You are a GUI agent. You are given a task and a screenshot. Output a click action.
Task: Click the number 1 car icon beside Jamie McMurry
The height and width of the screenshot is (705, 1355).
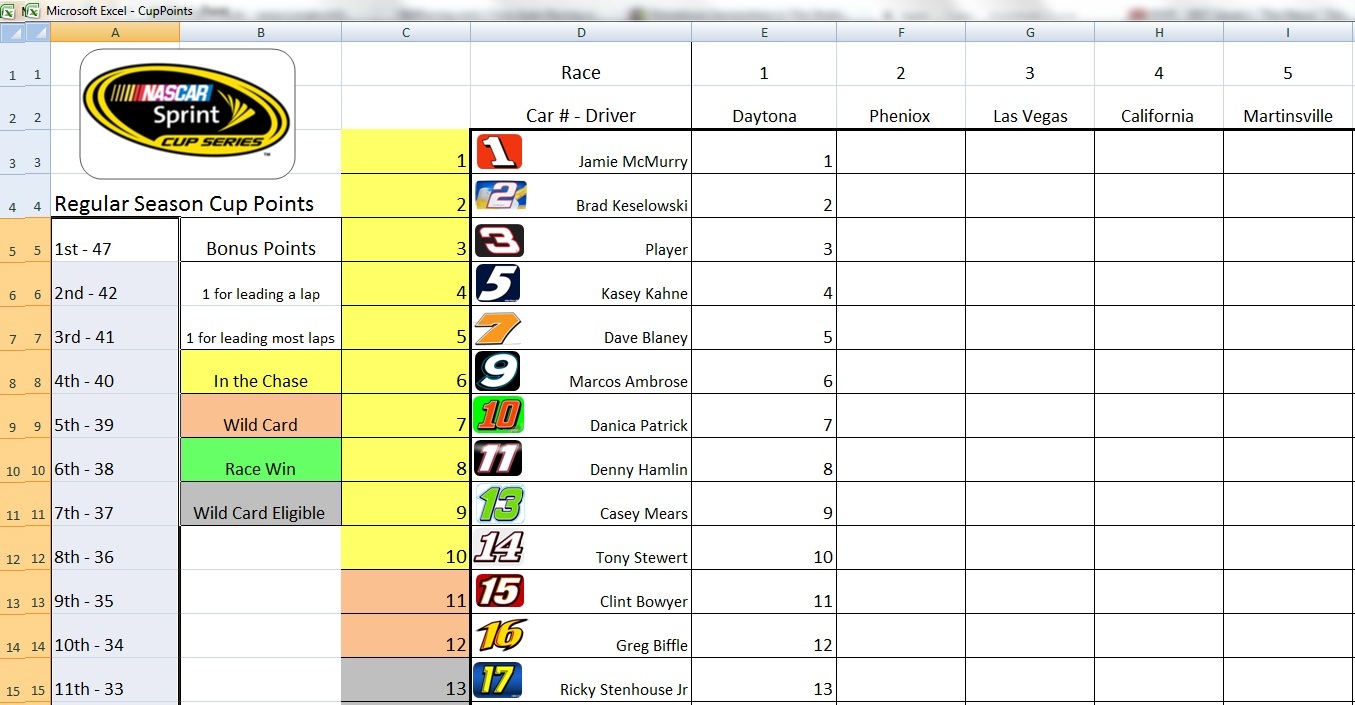499,151
